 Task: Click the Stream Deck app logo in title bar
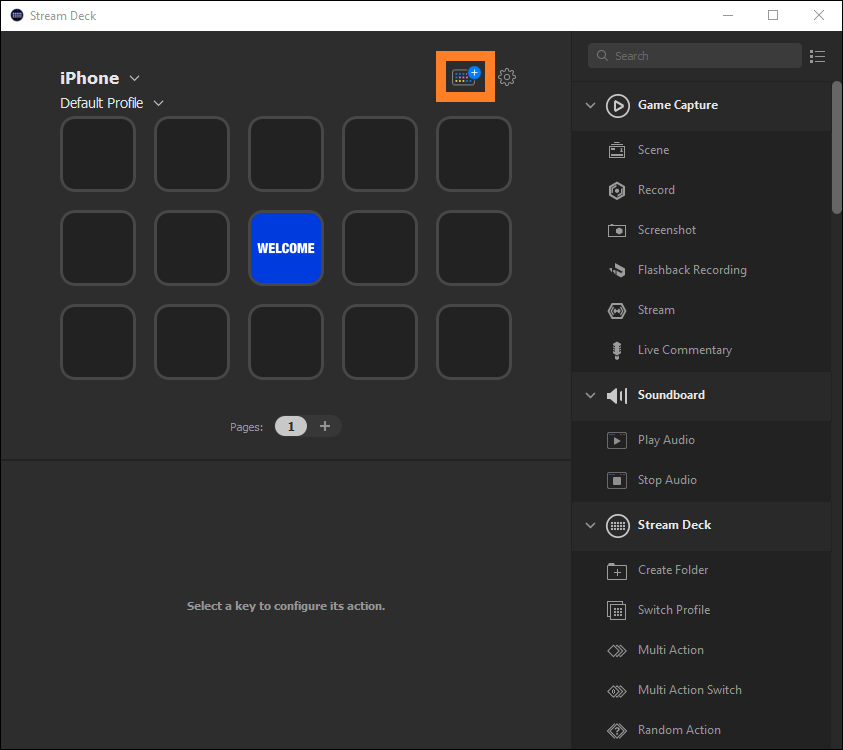click(17, 15)
